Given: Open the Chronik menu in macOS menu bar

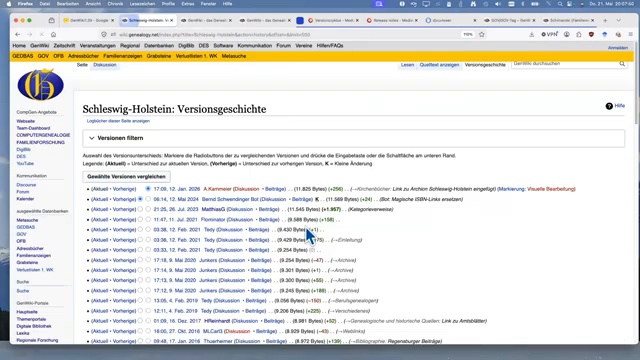Looking at the screenshot, I should (115, 4).
